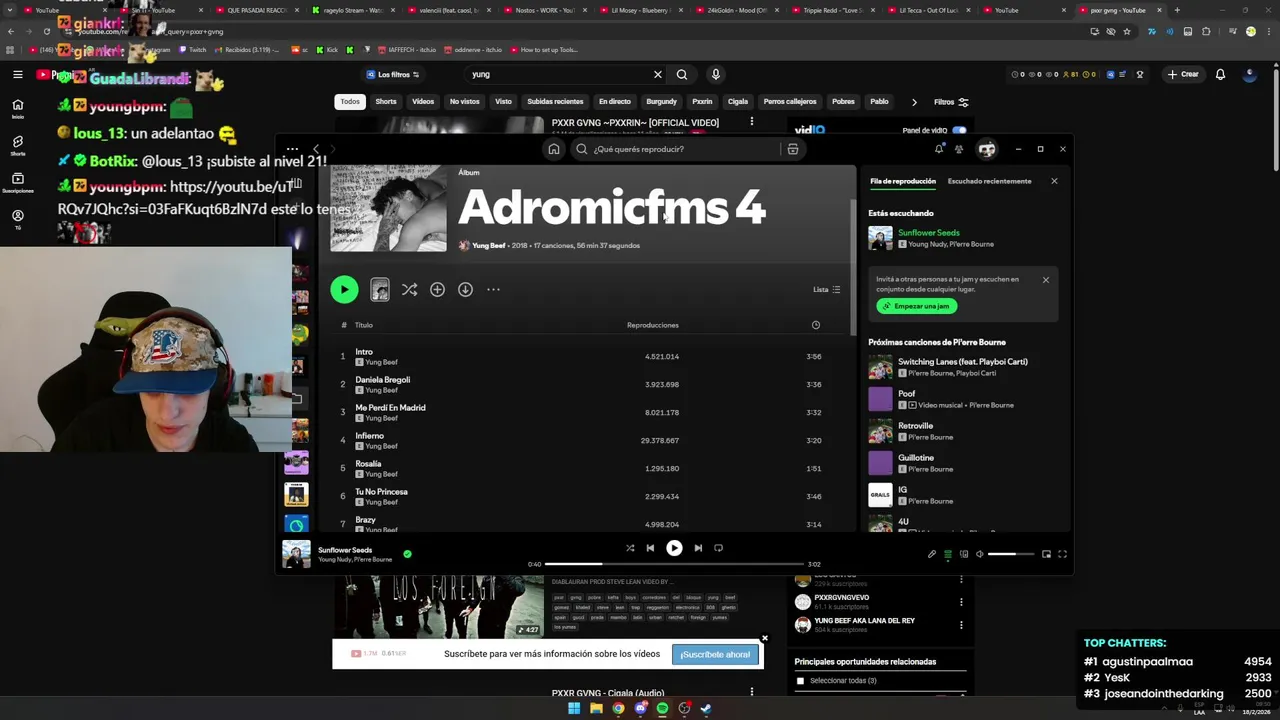This screenshot has width=1280, height=720.
Task: Select Switching Lanes in queue
Action: coord(963,367)
